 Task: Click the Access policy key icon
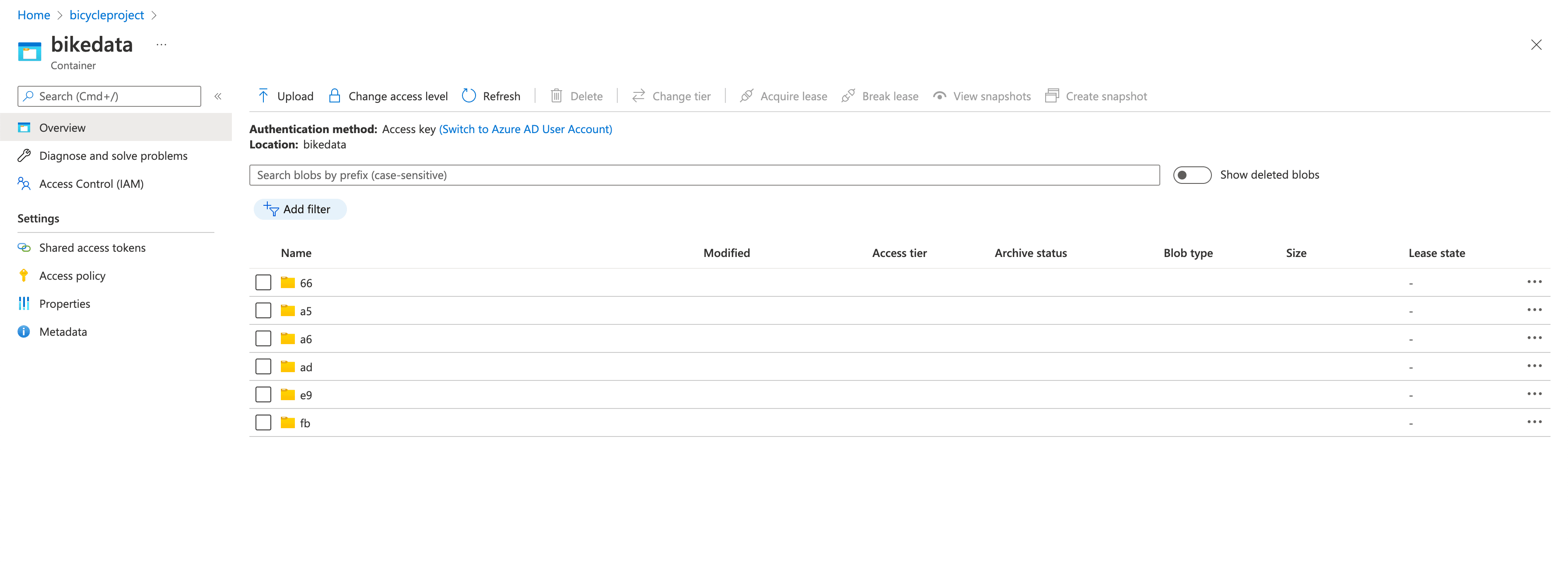point(24,275)
